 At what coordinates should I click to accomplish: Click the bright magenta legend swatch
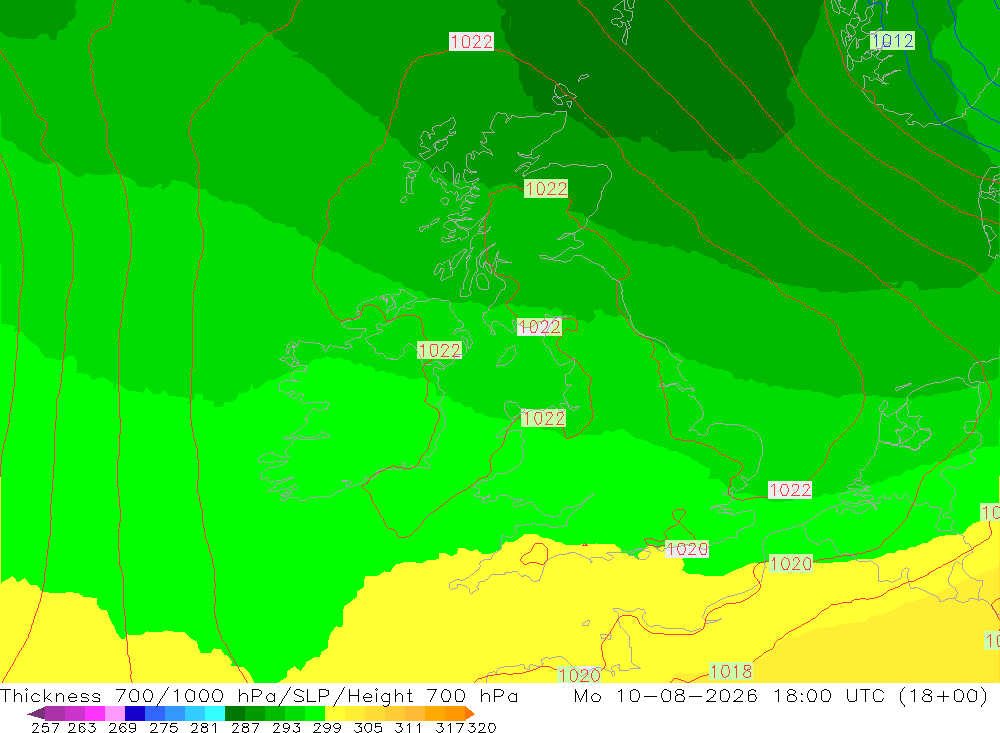95,713
